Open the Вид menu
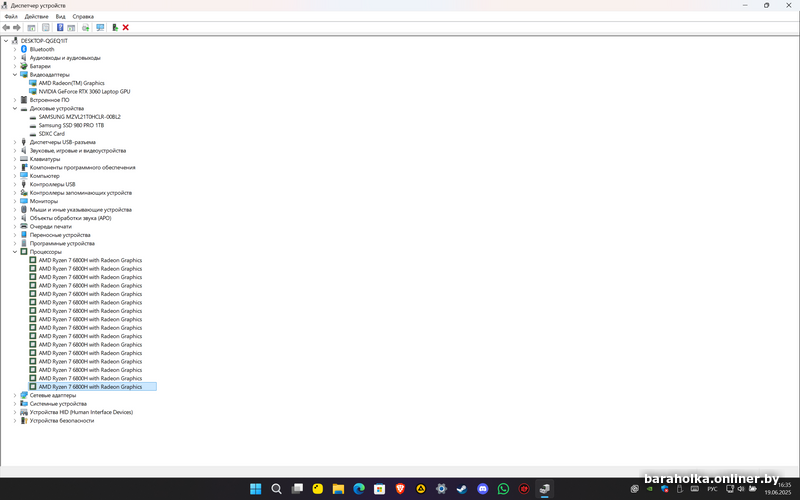Viewport: 800px width, 500px height. click(x=60, y=16)
